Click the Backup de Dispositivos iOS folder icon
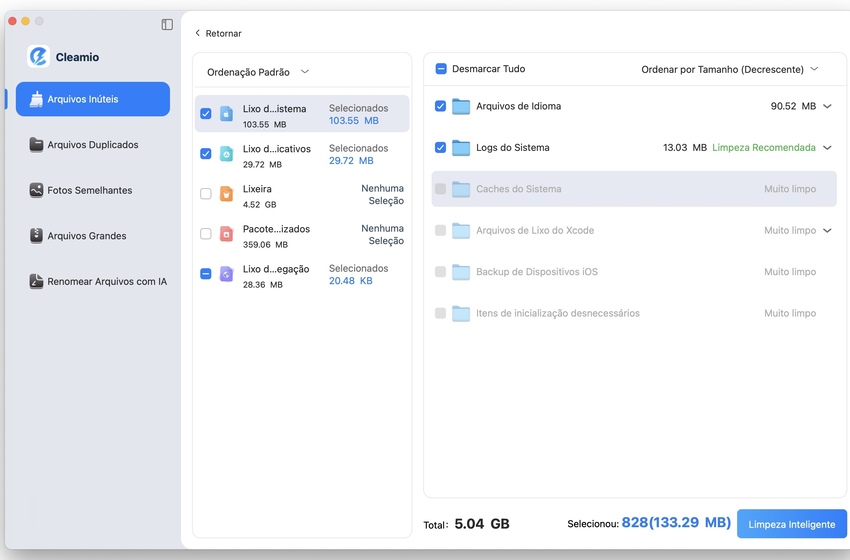 [461, 272]
